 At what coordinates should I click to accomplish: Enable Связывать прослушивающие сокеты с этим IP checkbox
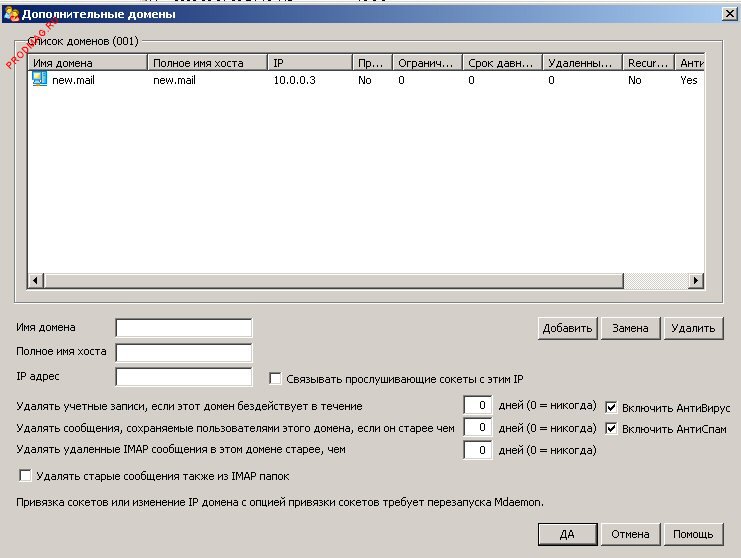(x=276, y=379)
